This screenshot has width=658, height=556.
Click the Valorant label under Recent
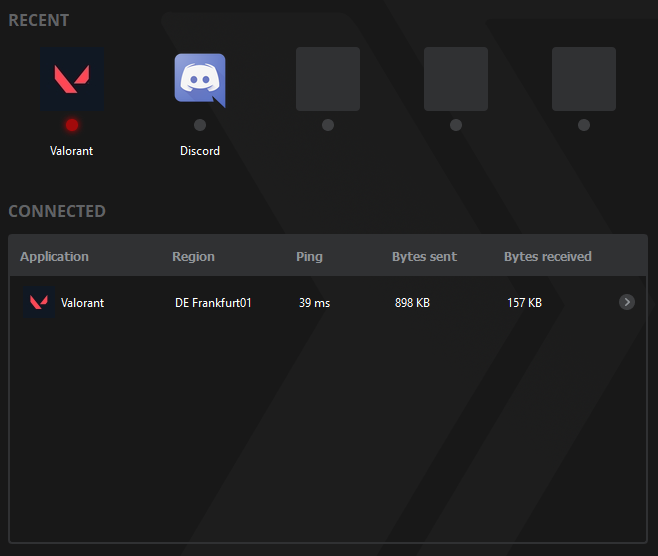tap(71, 151)
